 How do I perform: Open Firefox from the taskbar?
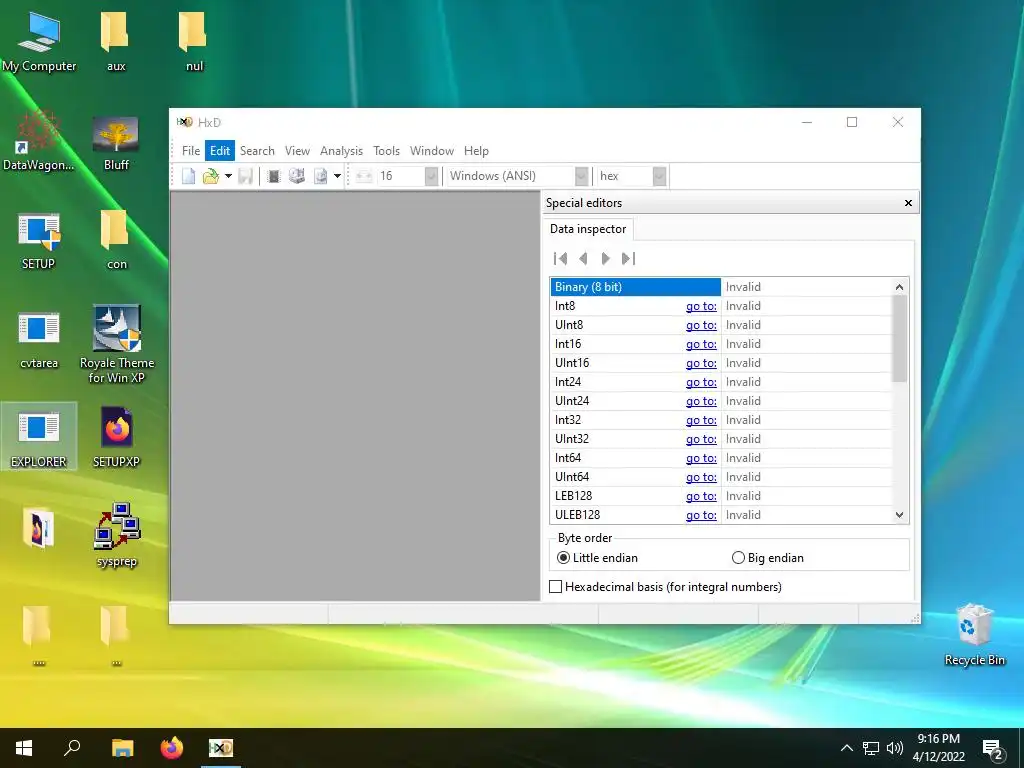(x=172, y=748)
